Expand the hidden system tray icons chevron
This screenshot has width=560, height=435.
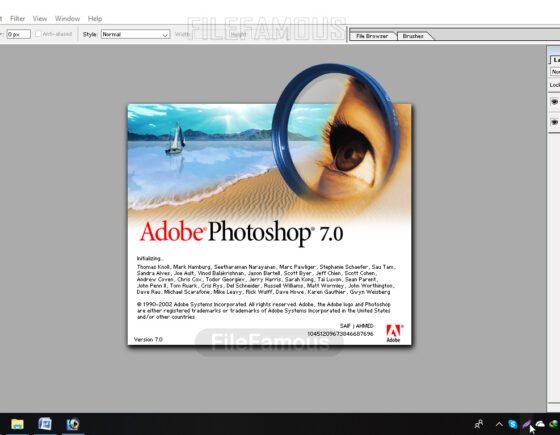click(499, 424)
